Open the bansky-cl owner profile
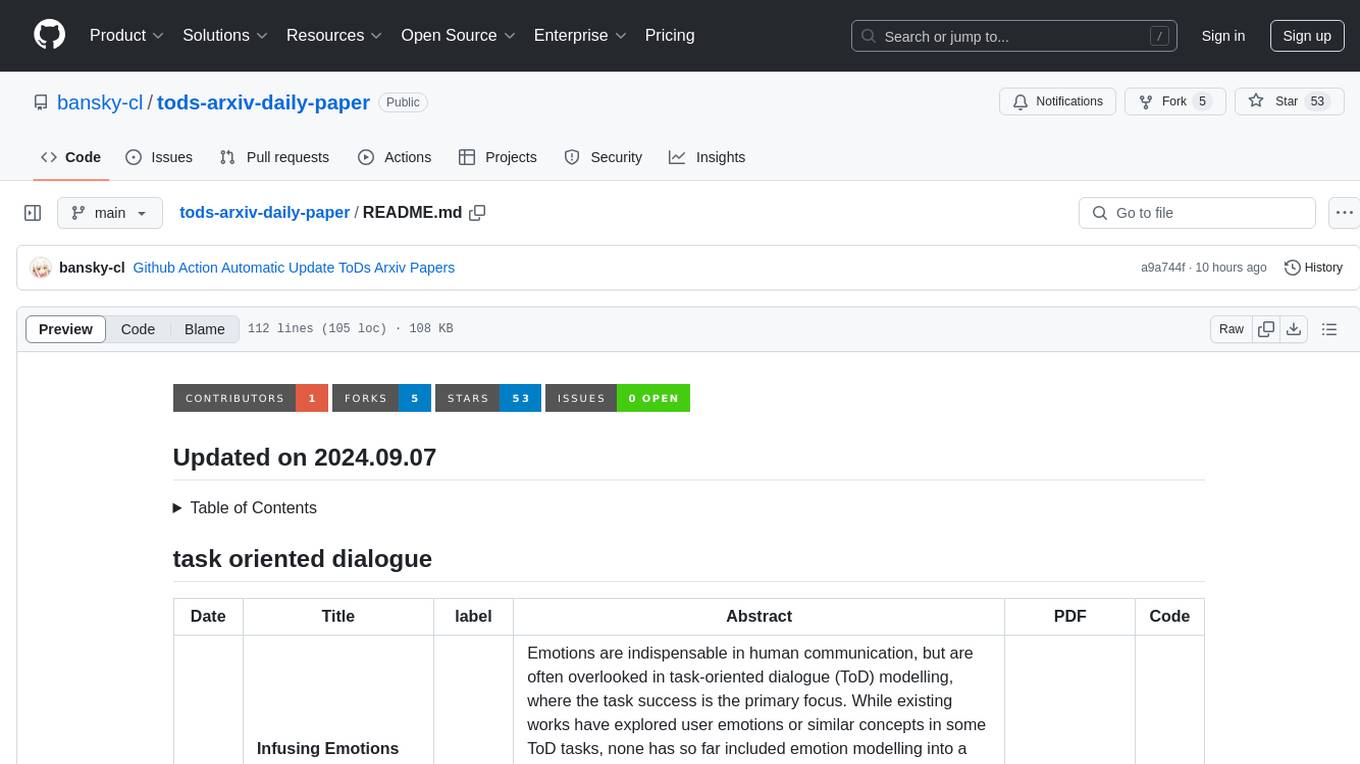 [100, 102]
